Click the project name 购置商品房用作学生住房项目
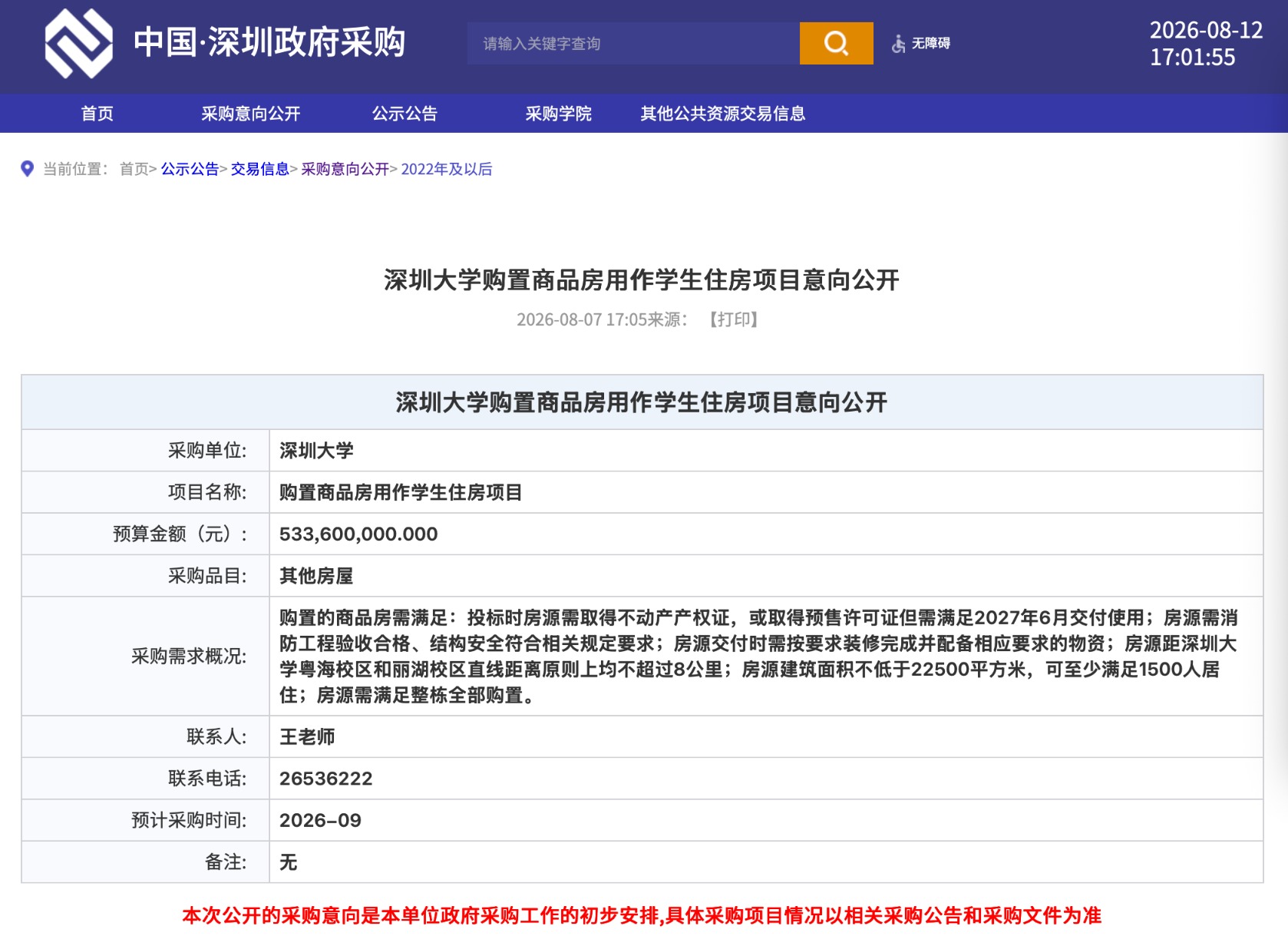The image size is (1288, 946). [401, 492]
